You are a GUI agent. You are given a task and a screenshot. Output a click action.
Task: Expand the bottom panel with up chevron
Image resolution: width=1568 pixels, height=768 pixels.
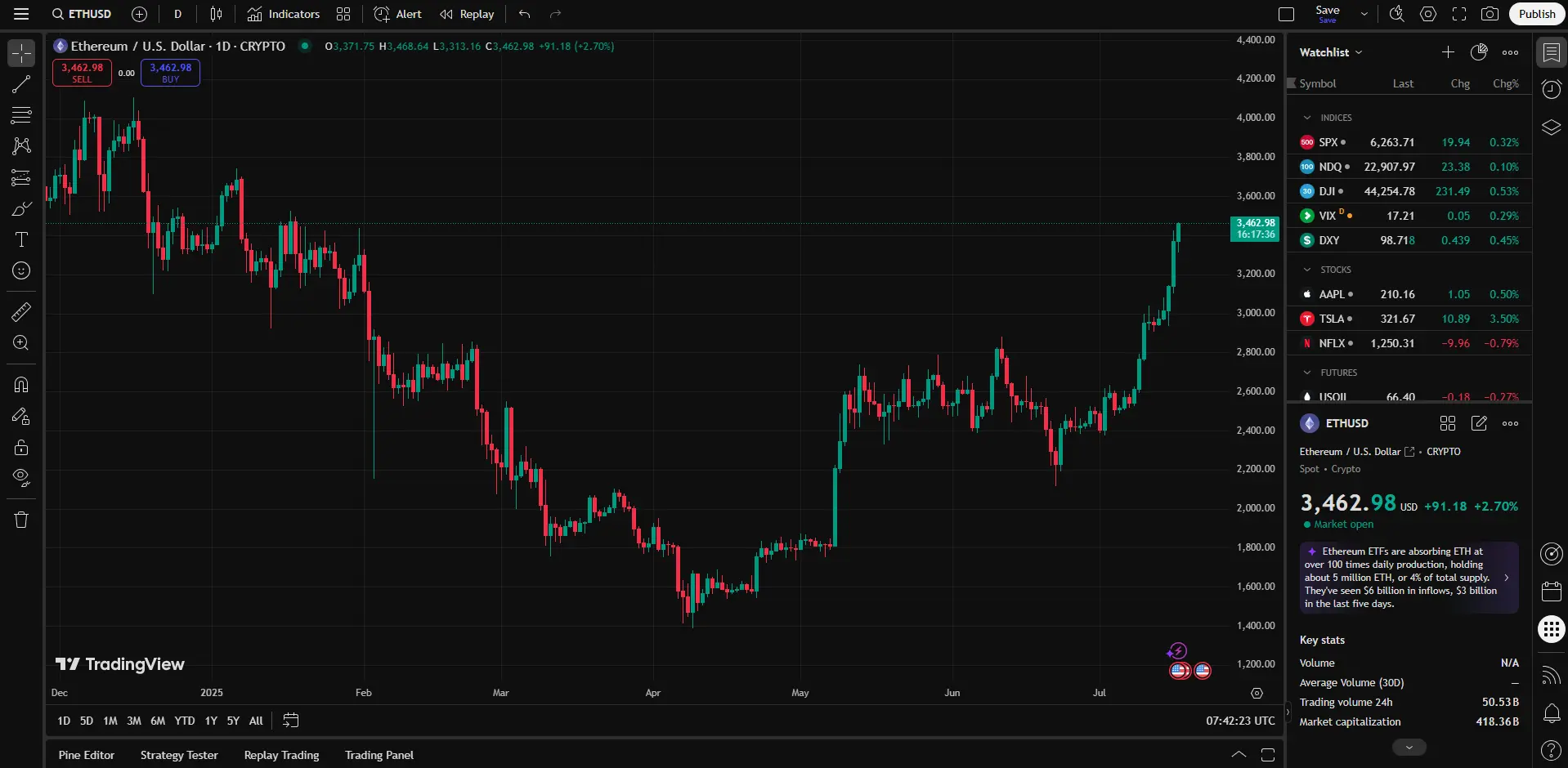point(1239,755)
